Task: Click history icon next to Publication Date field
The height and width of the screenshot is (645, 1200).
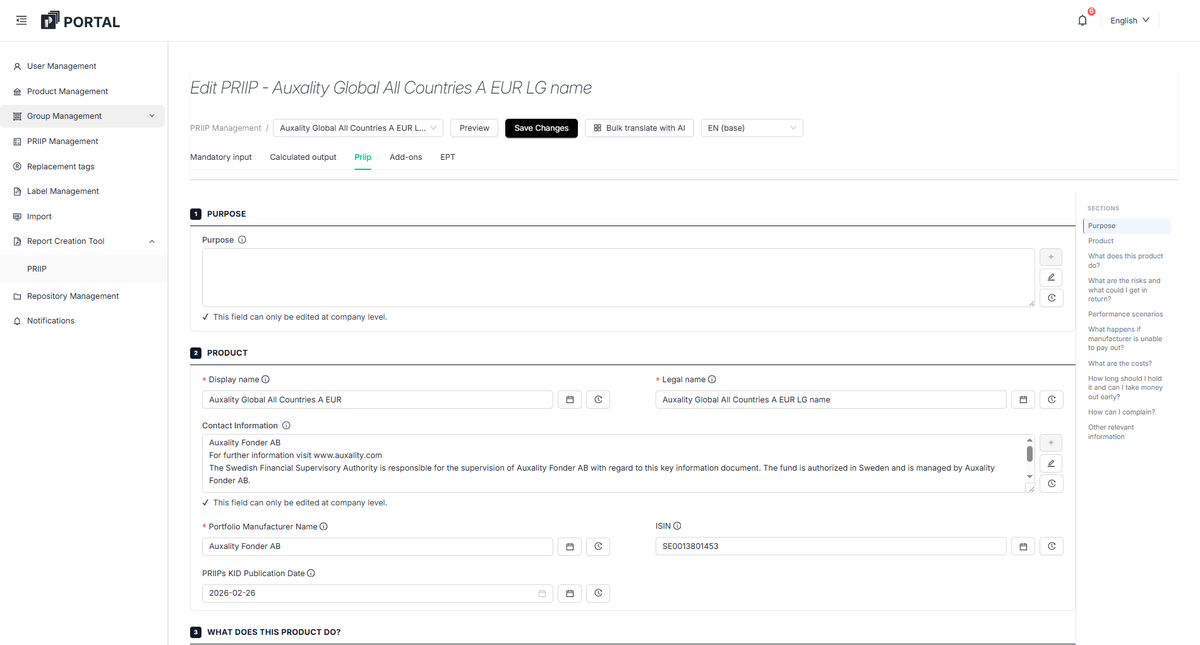Action: 598,593
